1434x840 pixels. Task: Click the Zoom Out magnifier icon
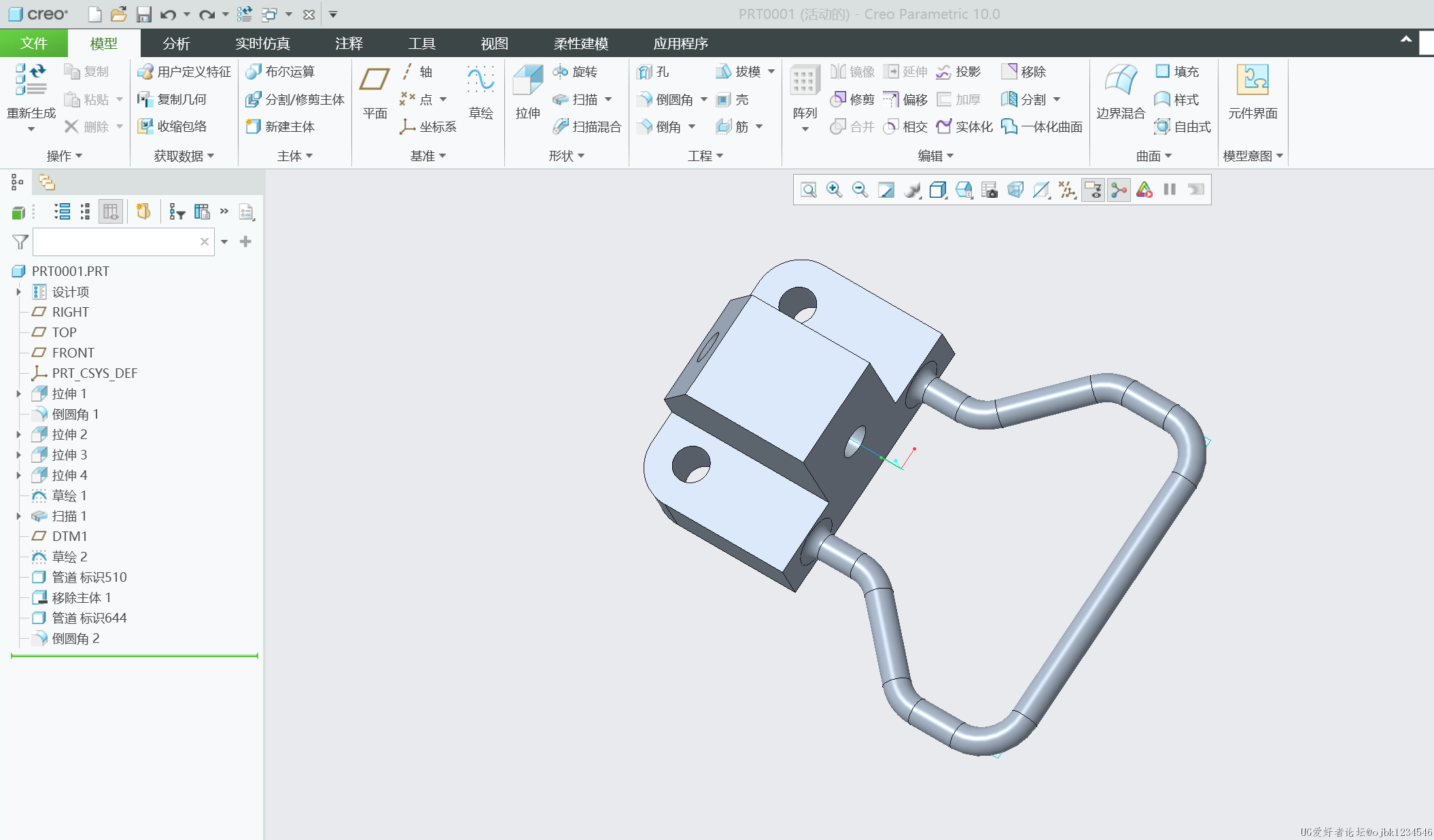860,190
